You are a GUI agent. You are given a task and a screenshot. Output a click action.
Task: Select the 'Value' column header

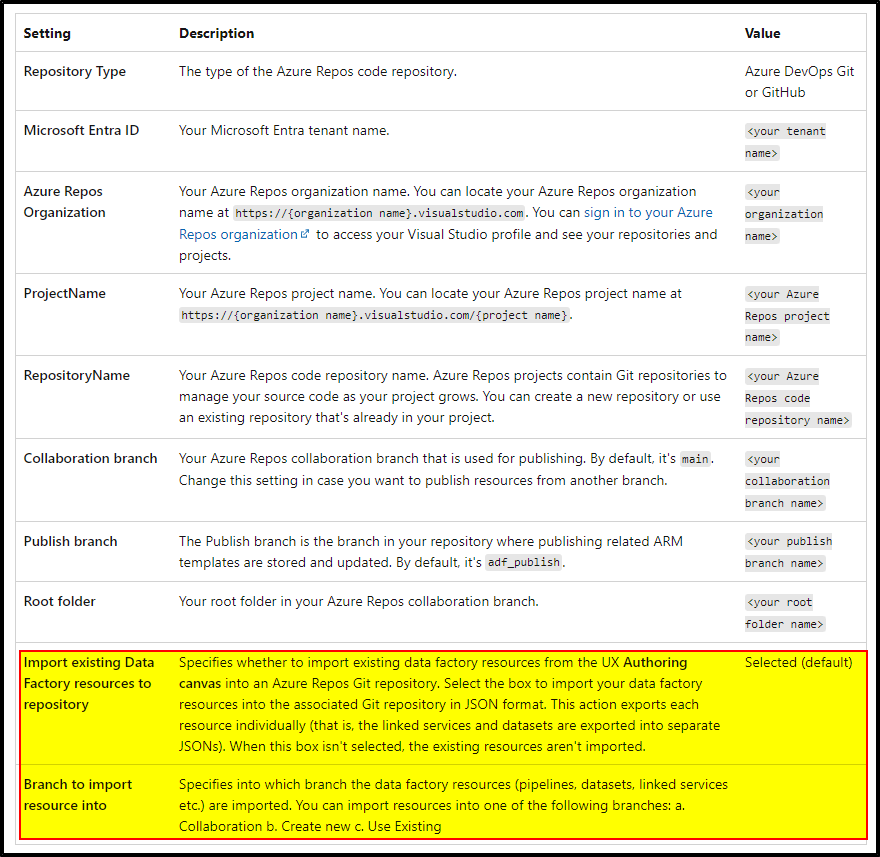pyautogui.click(x=762, y=34)
